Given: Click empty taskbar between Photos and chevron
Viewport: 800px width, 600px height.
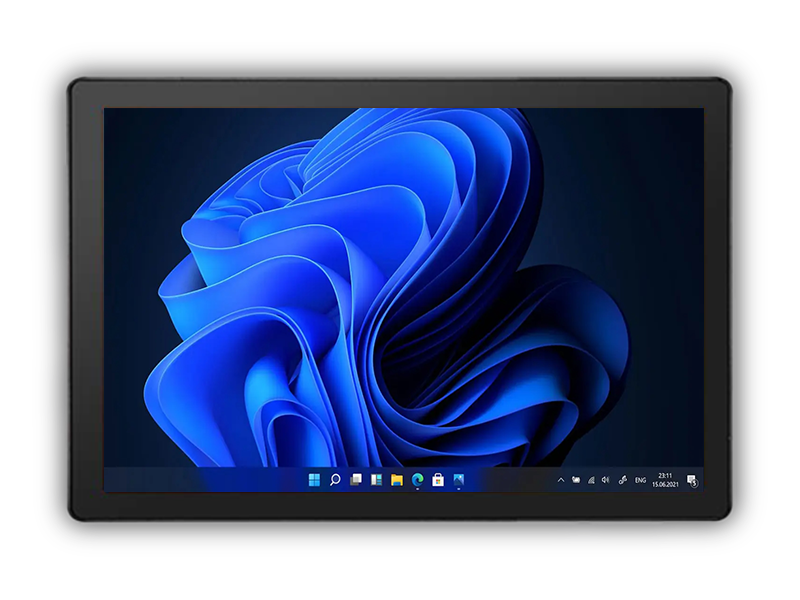Looking at the screenshot, I should pos(510,480).
